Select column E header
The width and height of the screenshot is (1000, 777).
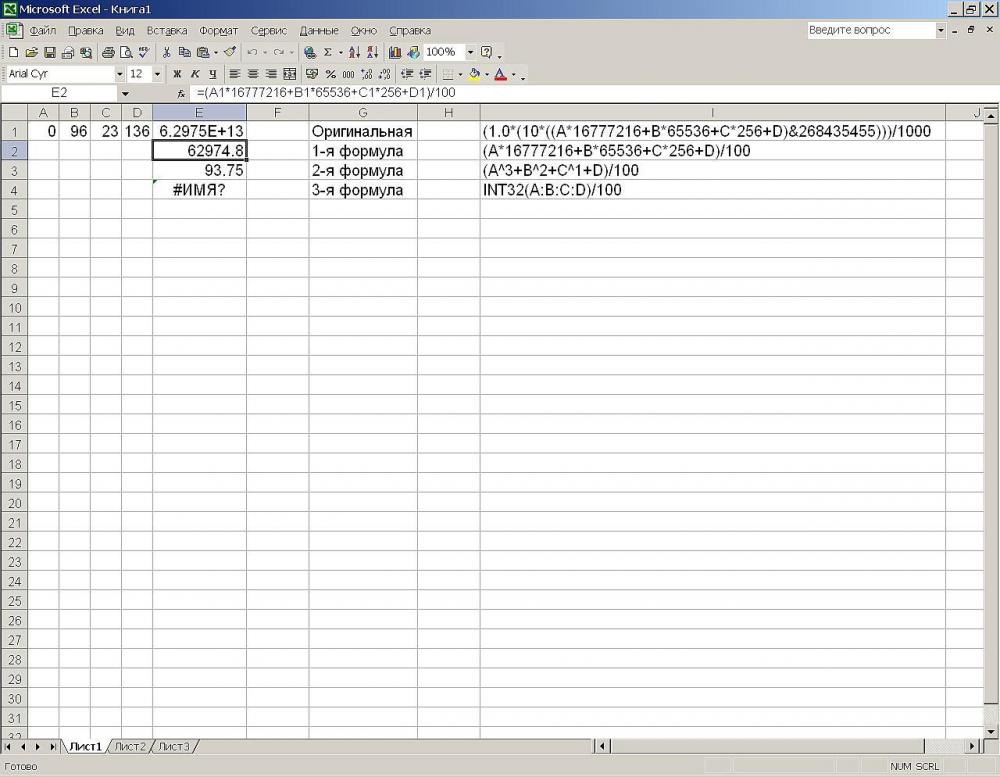coord(199,113)
